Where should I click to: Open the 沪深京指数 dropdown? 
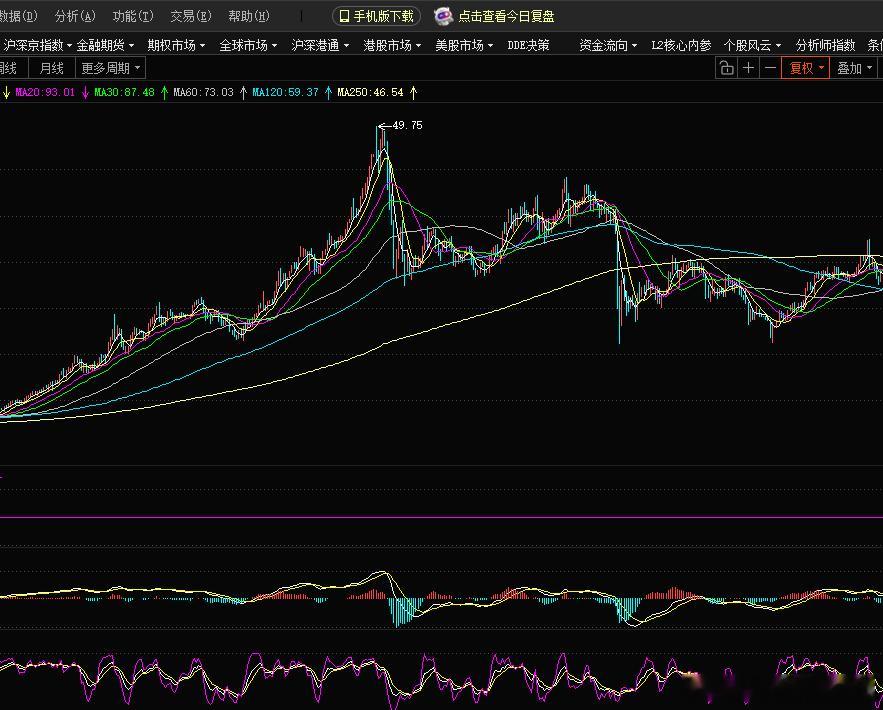[x=38, y=45]
